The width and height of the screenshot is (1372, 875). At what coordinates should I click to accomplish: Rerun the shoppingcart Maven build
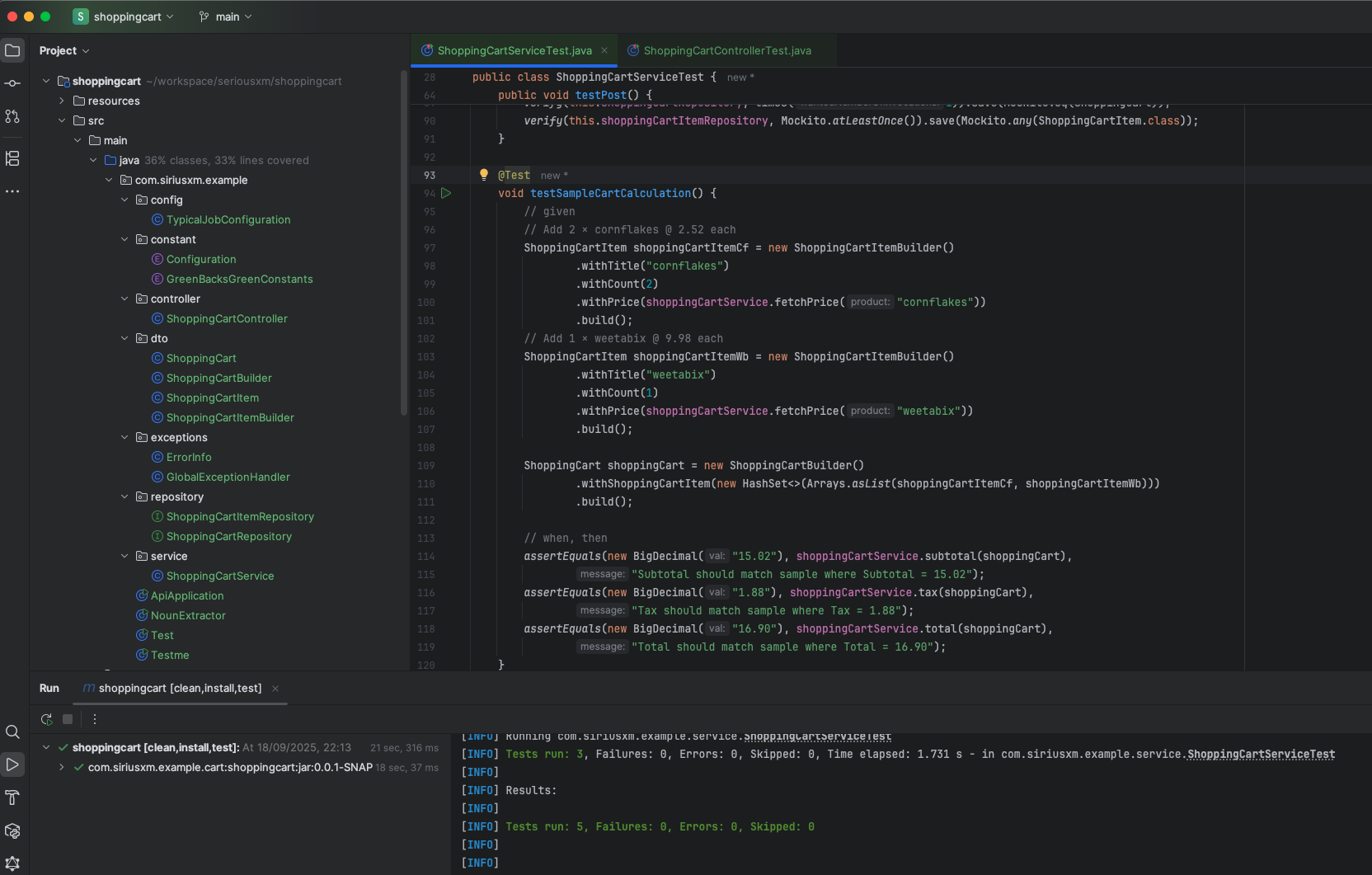(46, 719)
